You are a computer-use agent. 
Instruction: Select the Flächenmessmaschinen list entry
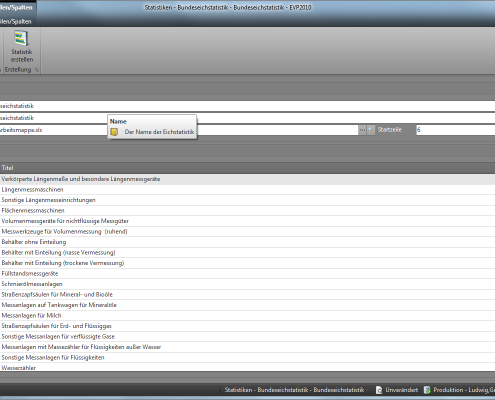point(247,211)
